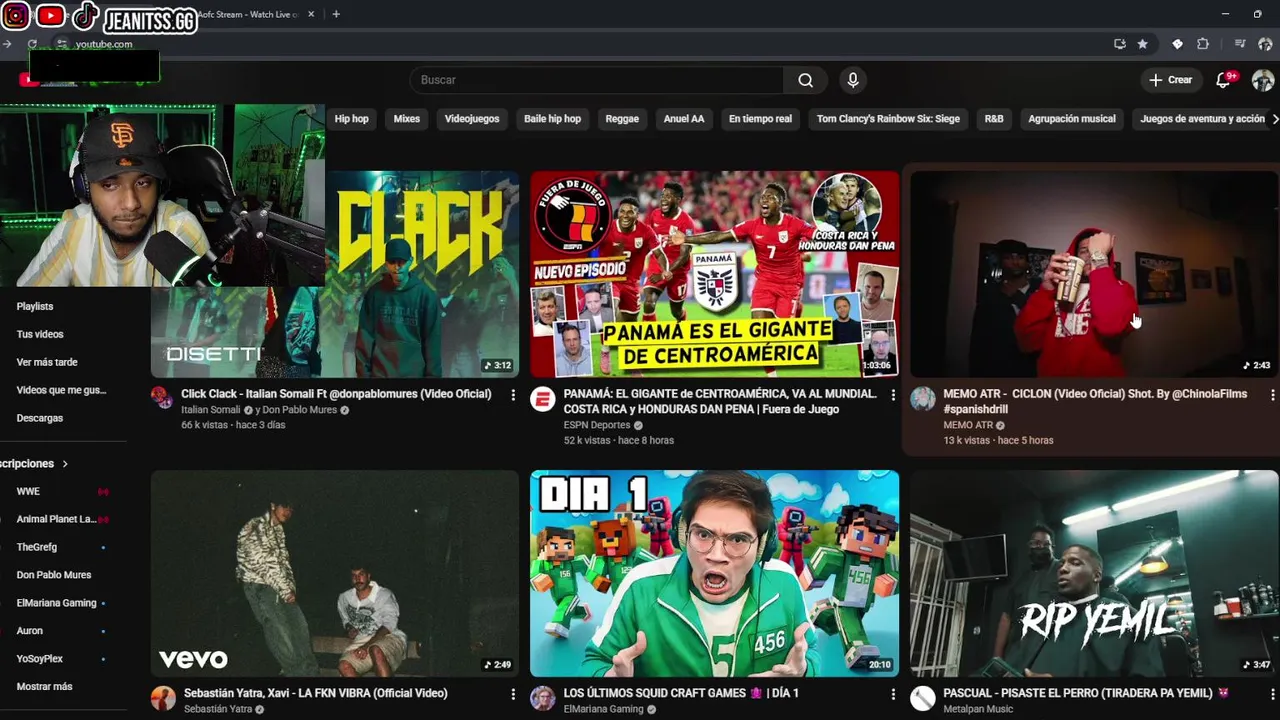The width and height of the screenshot is (1280, 720).
Task: Select Juegos de aventura y acción chip
Action: pyautogui.click(x=1202, y=119)
